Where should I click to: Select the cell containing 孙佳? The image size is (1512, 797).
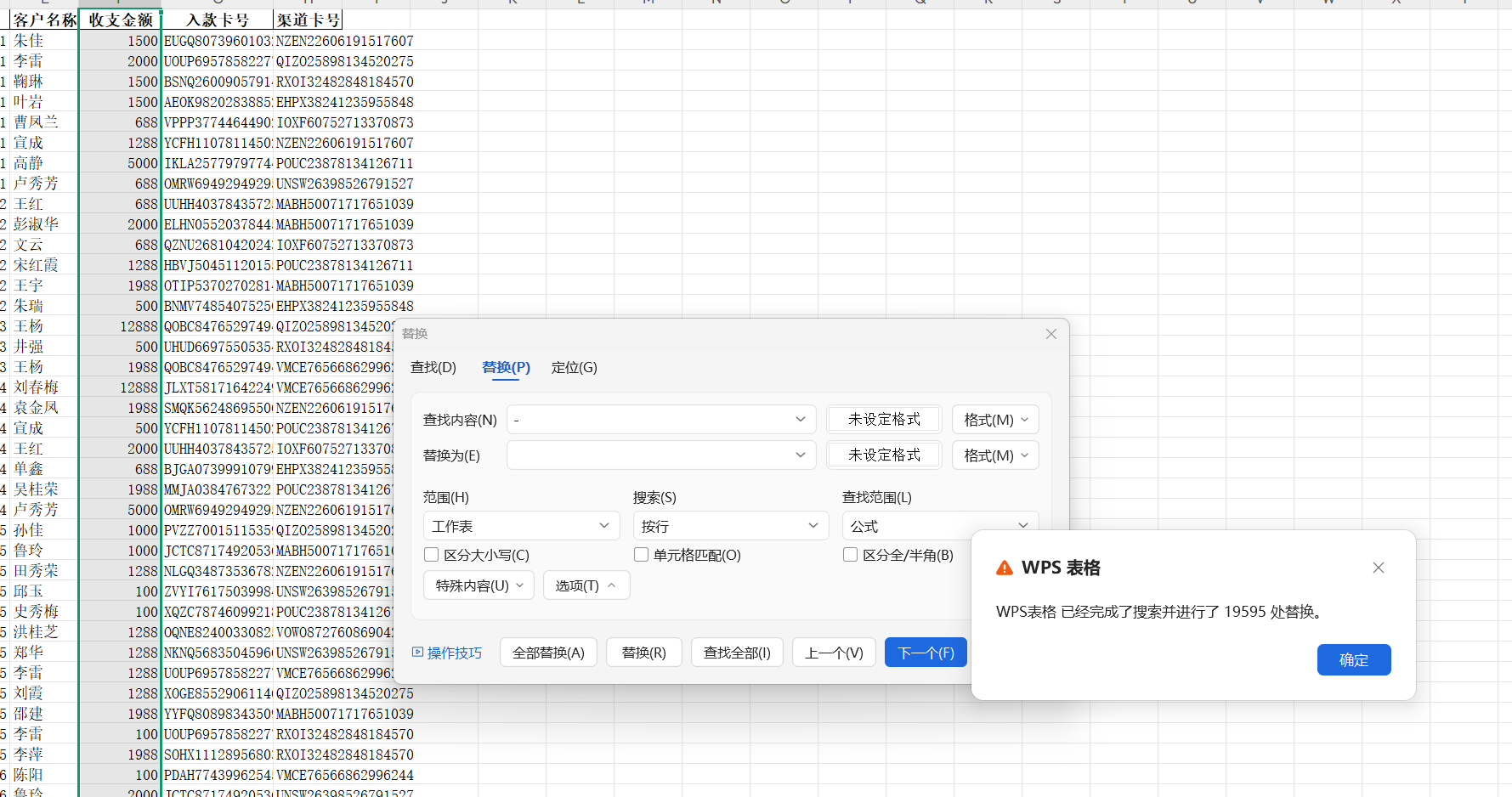coord(44,530)
